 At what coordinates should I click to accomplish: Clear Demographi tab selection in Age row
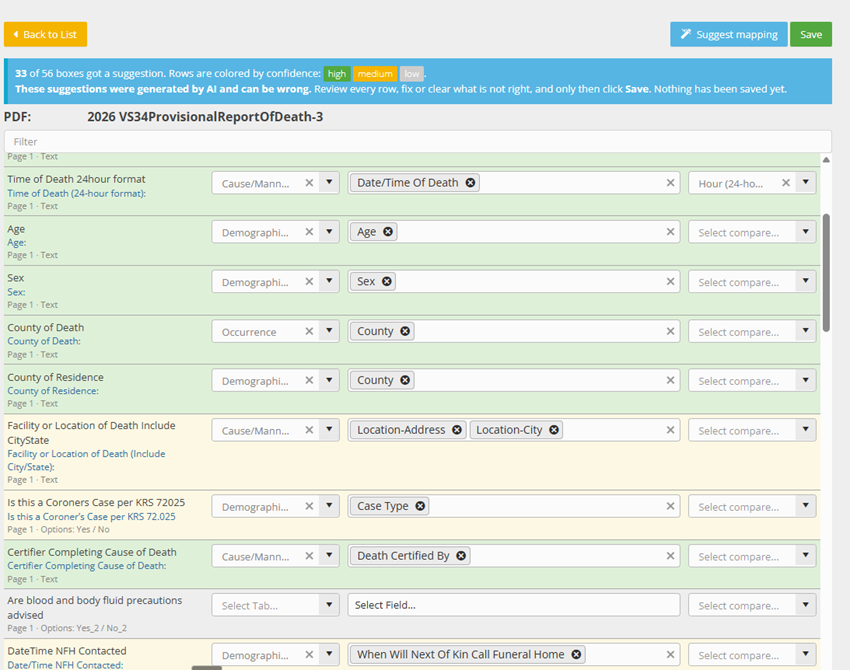click(309, 231)
